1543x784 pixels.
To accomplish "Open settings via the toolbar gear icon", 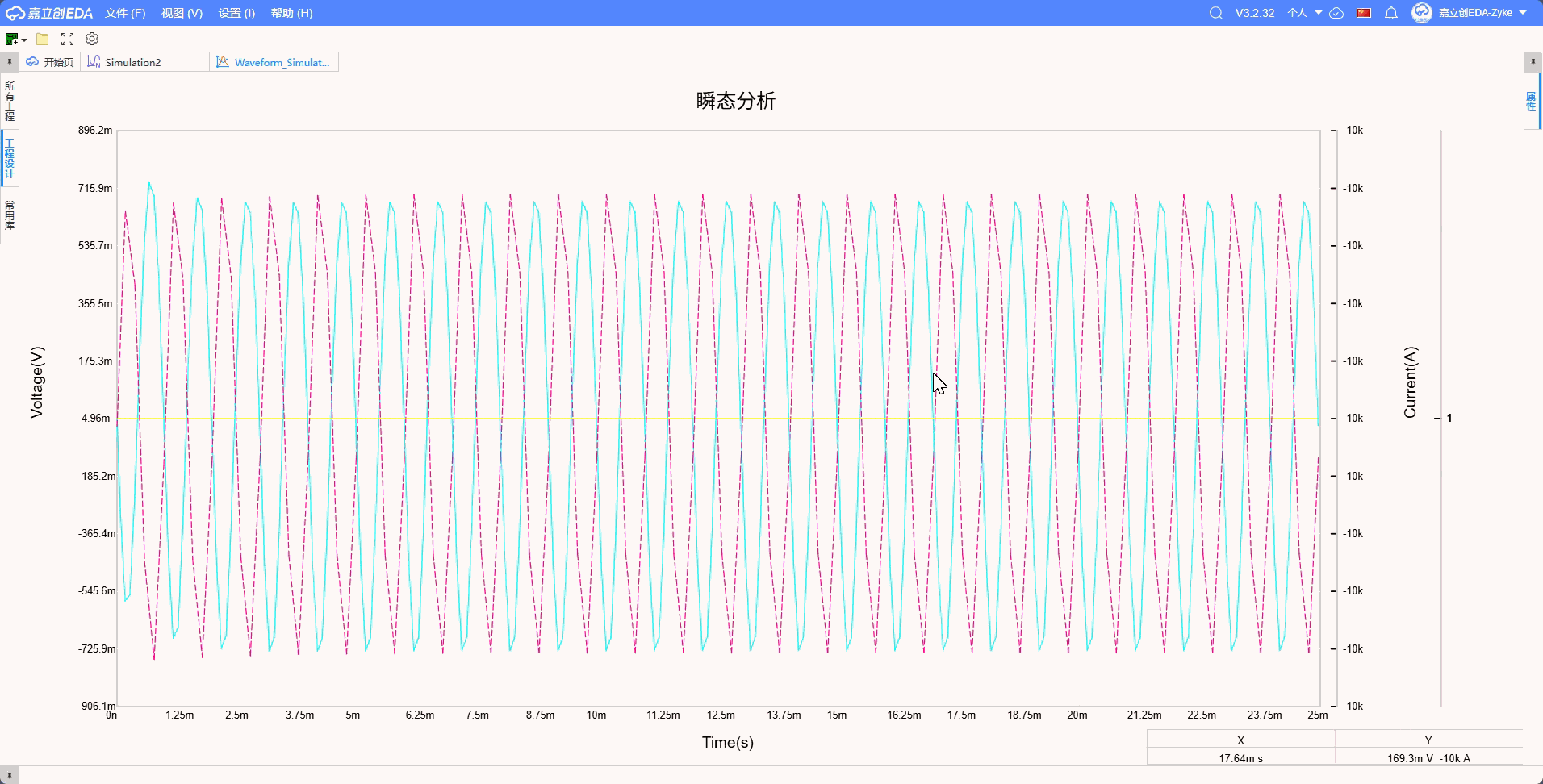I will coord(92,39).
